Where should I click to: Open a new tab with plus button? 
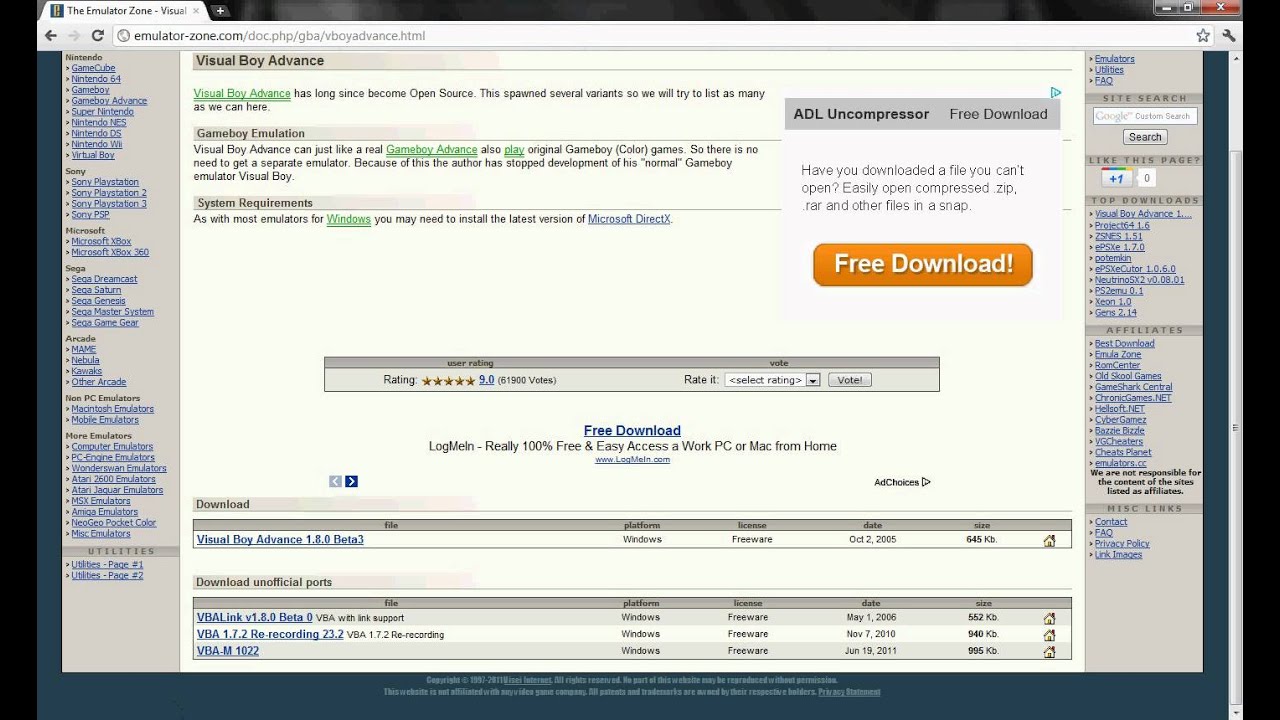pos(220,11)
